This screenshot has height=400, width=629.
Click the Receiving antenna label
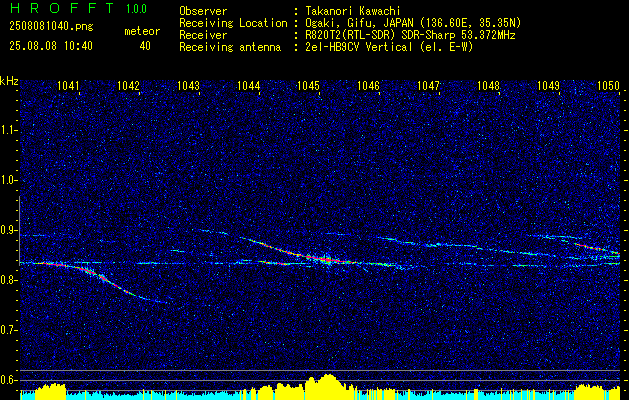click(x=230, y=47)
